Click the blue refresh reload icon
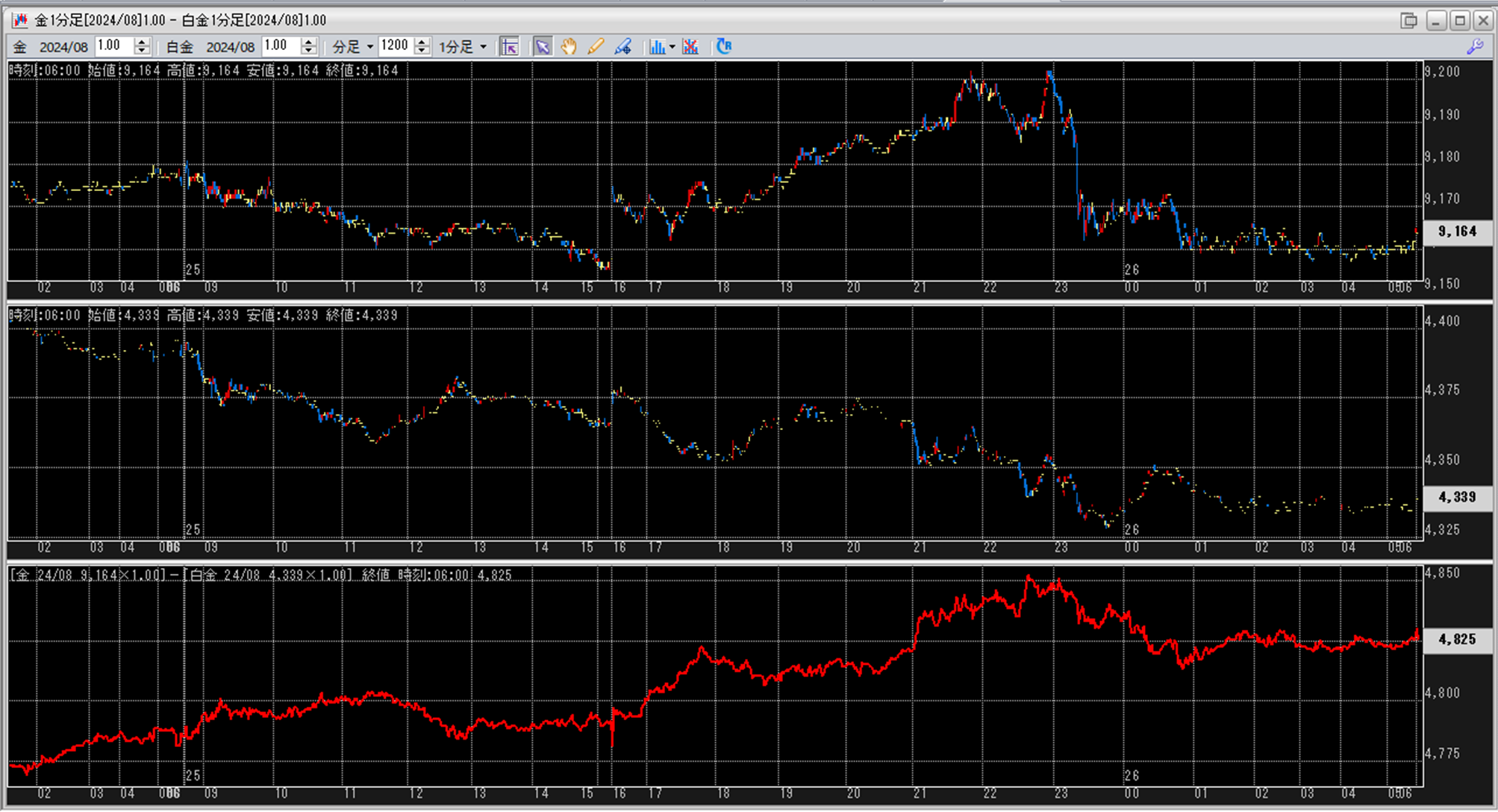The image size is (1498, 812). click(x=724, y=47)
